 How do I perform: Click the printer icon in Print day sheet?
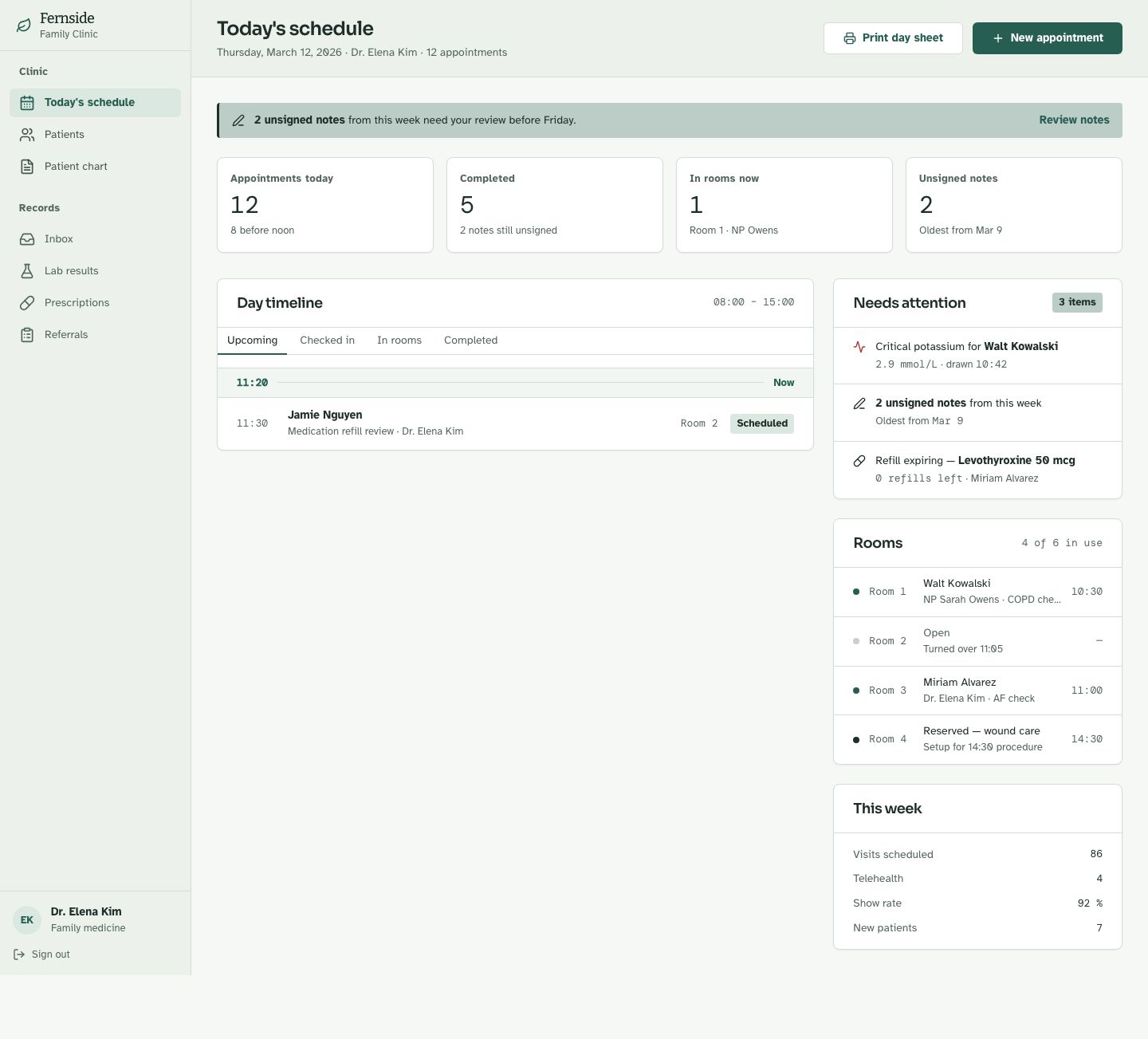pyautogui.click(x=850, y=38)
